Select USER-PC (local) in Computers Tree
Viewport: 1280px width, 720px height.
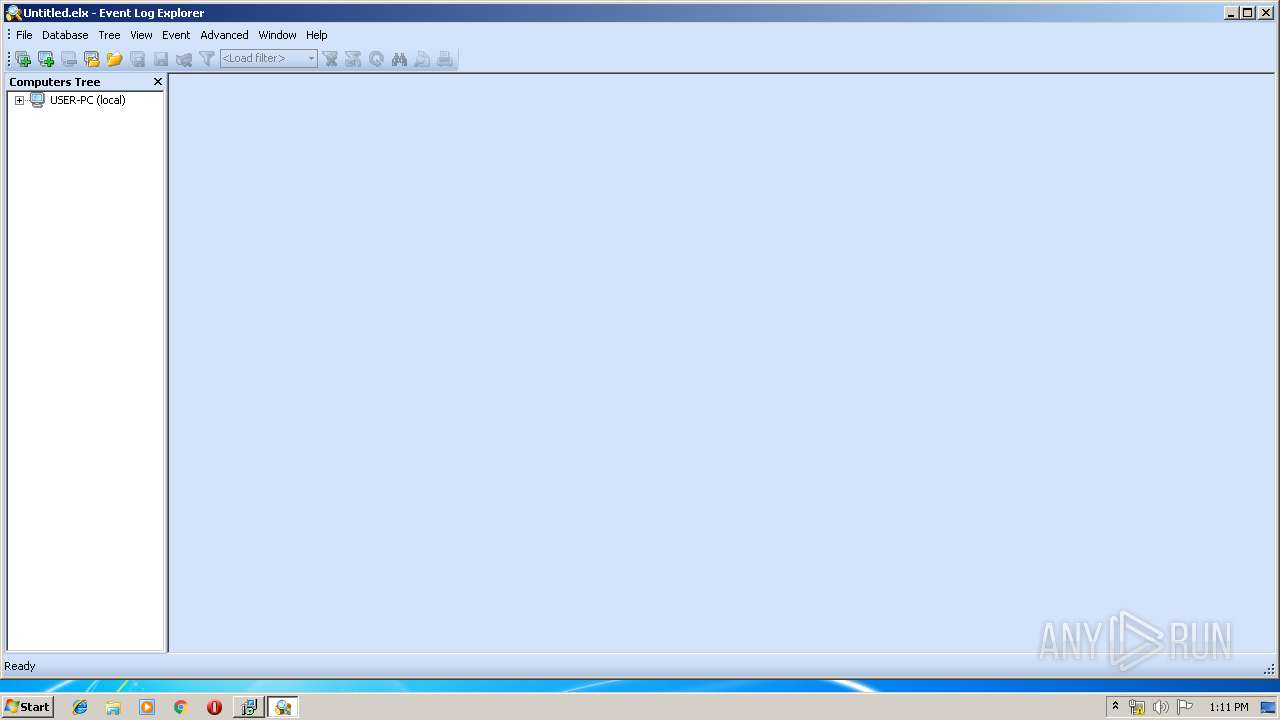pos(87,100)
